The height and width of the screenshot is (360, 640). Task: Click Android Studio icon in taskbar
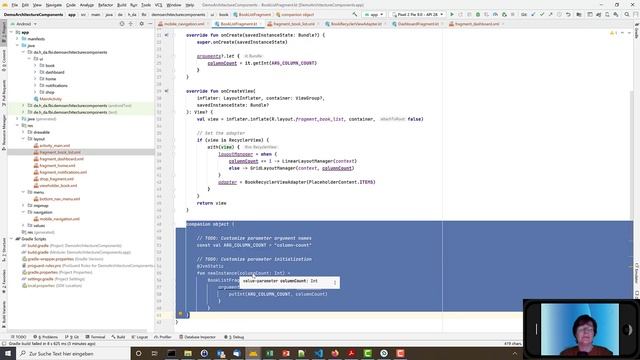[253, 353]
